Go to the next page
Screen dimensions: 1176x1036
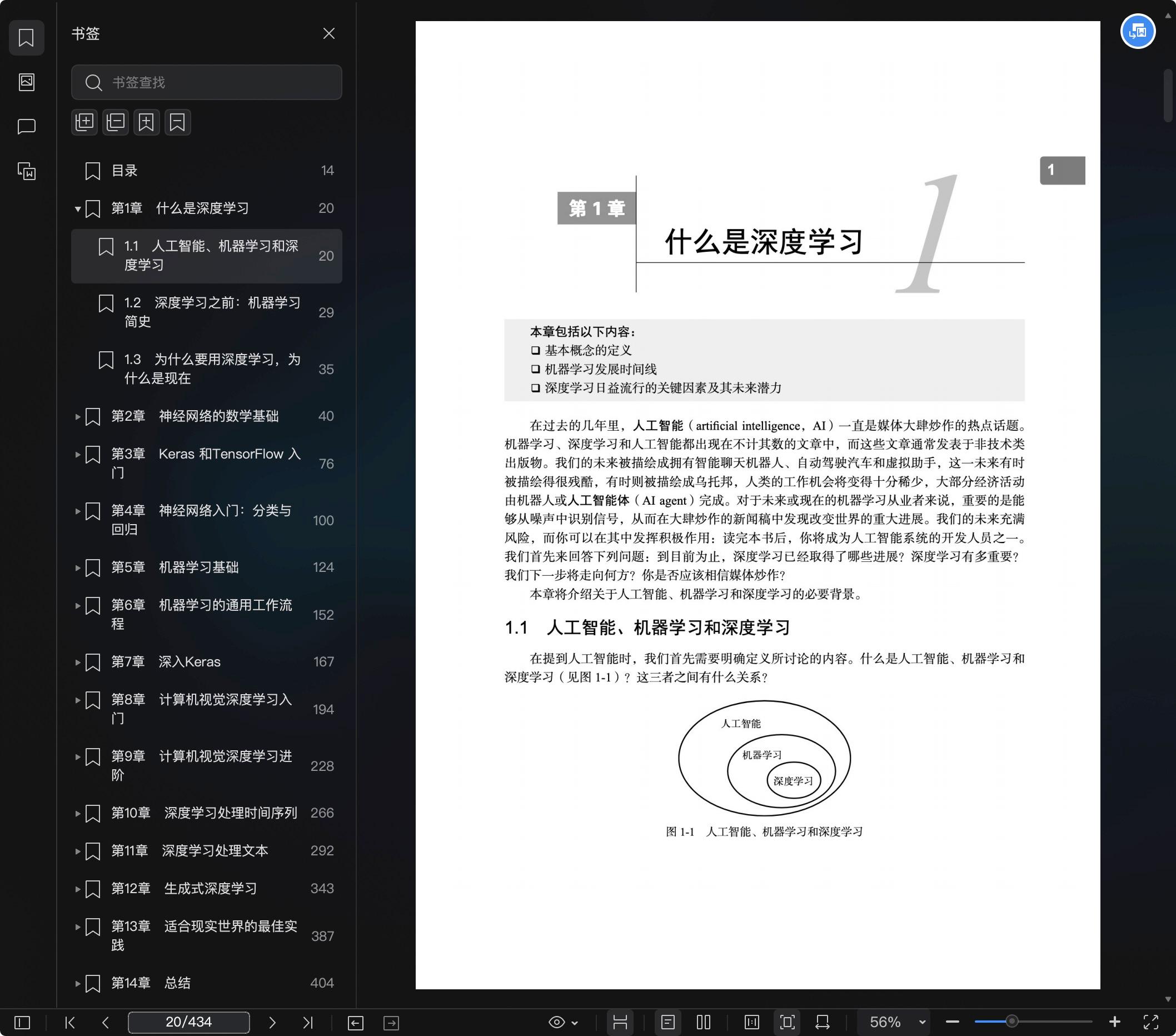[272, 1022]
